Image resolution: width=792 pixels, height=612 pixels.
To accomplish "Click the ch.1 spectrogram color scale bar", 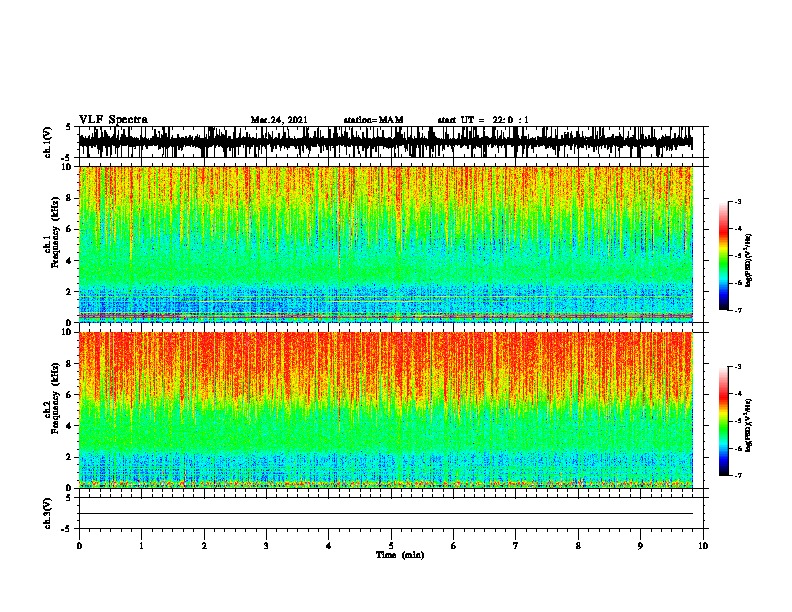I will click(x=724, y=256).
